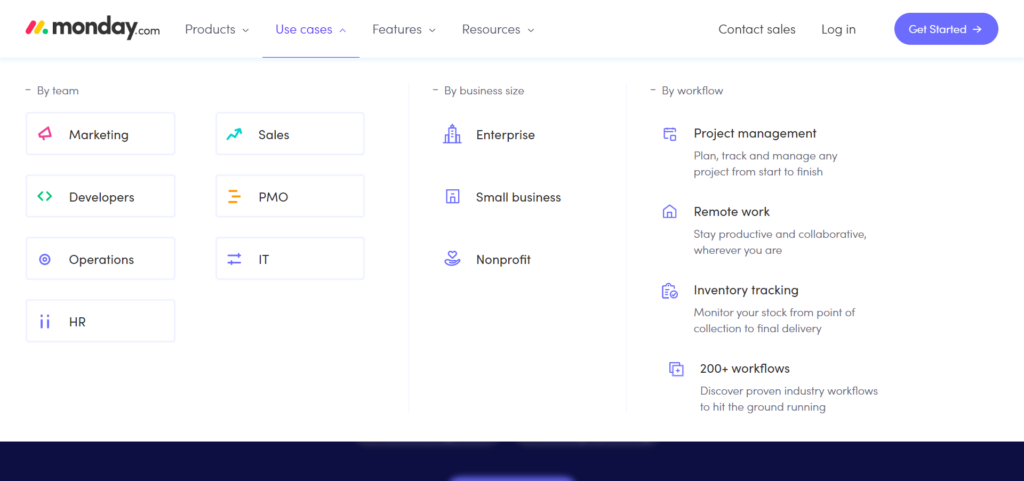Viewport: 1024px width, 481px height.
Task: Click the Enterprise building icon
Action: [452, 134]
